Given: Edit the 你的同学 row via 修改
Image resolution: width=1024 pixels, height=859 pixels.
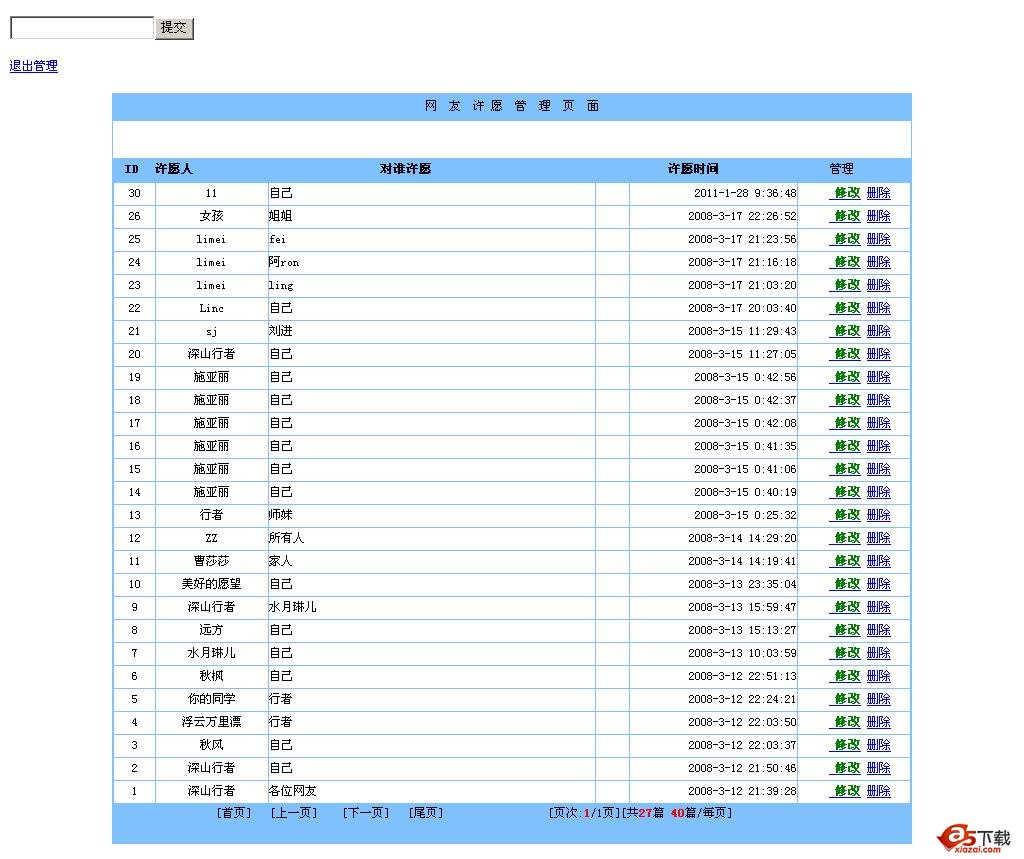Looking at the screenshot, I should pyautogui.click(x=847, y=698).
